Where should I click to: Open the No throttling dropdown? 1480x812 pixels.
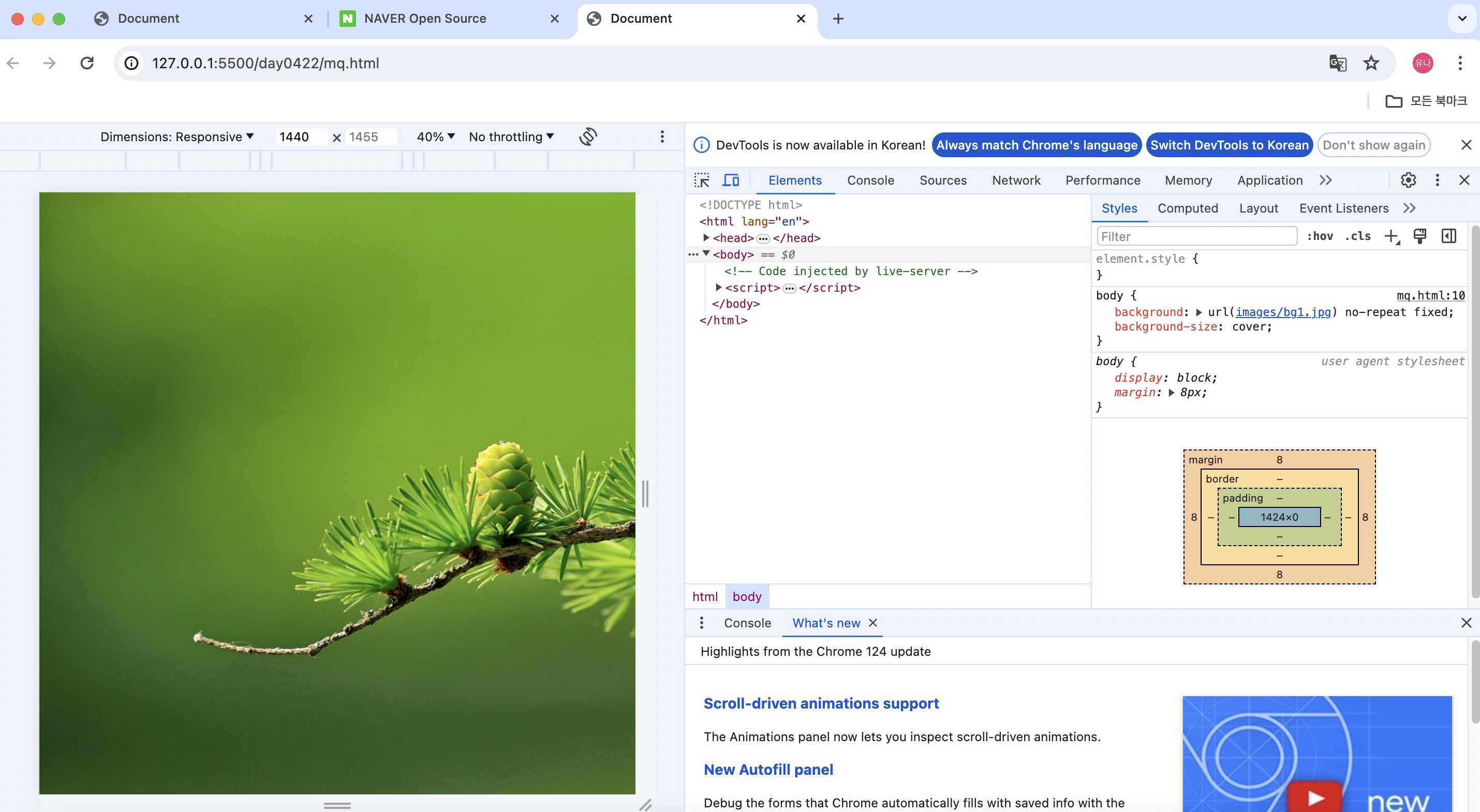(511, 137)
